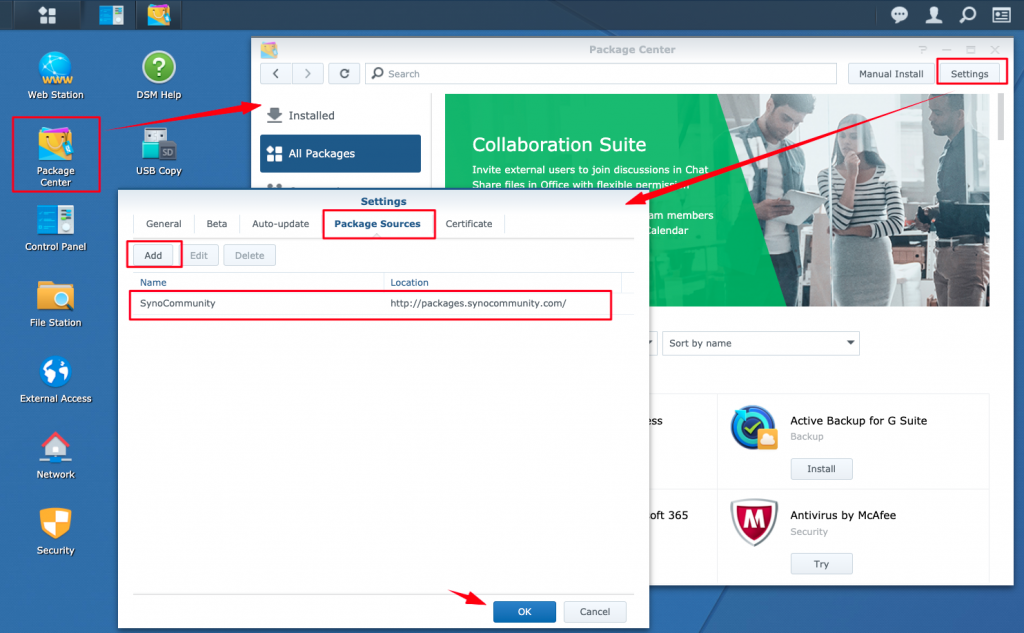
Task: Open Control Panel desktop icon
Action: click(x=56, y=227)
